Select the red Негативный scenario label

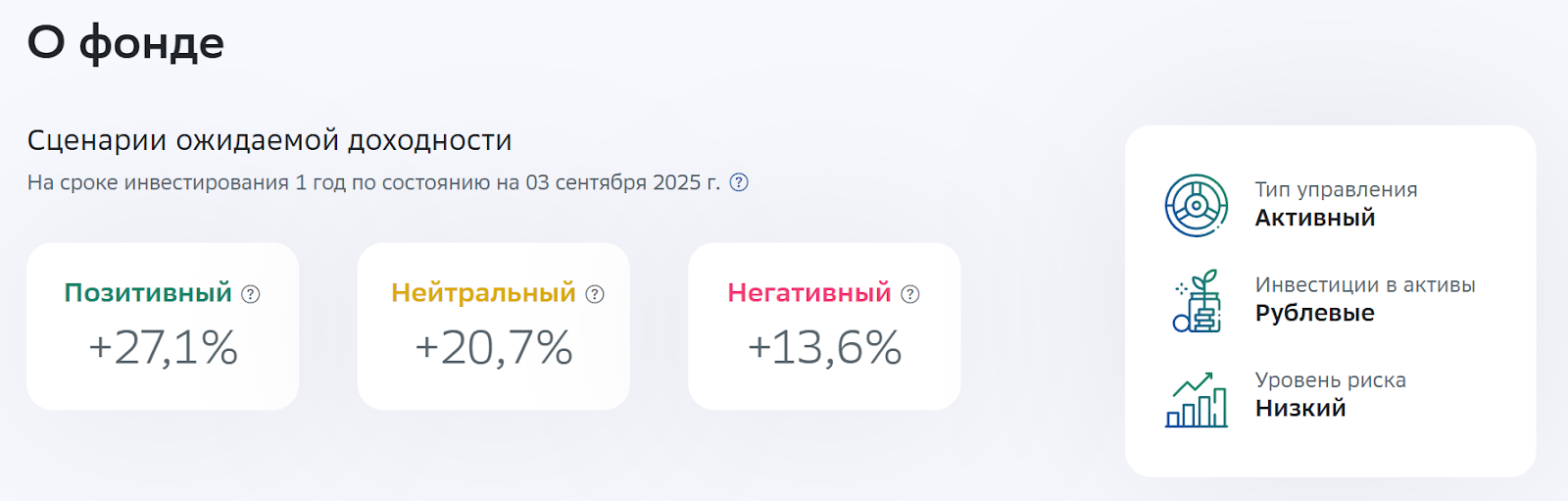[809, 293]
